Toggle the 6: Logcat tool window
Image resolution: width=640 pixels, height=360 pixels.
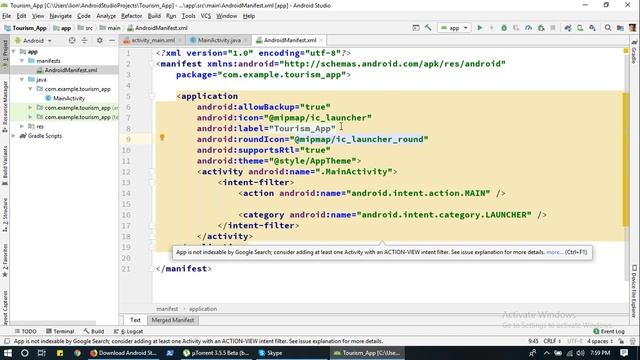coord(128,331)
